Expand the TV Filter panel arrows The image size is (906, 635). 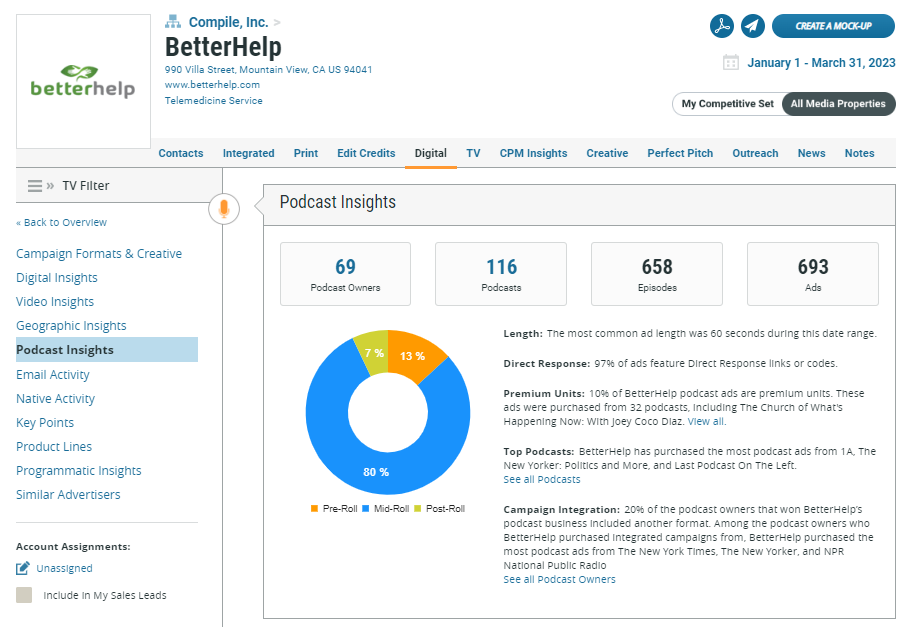tap(50, 185)
